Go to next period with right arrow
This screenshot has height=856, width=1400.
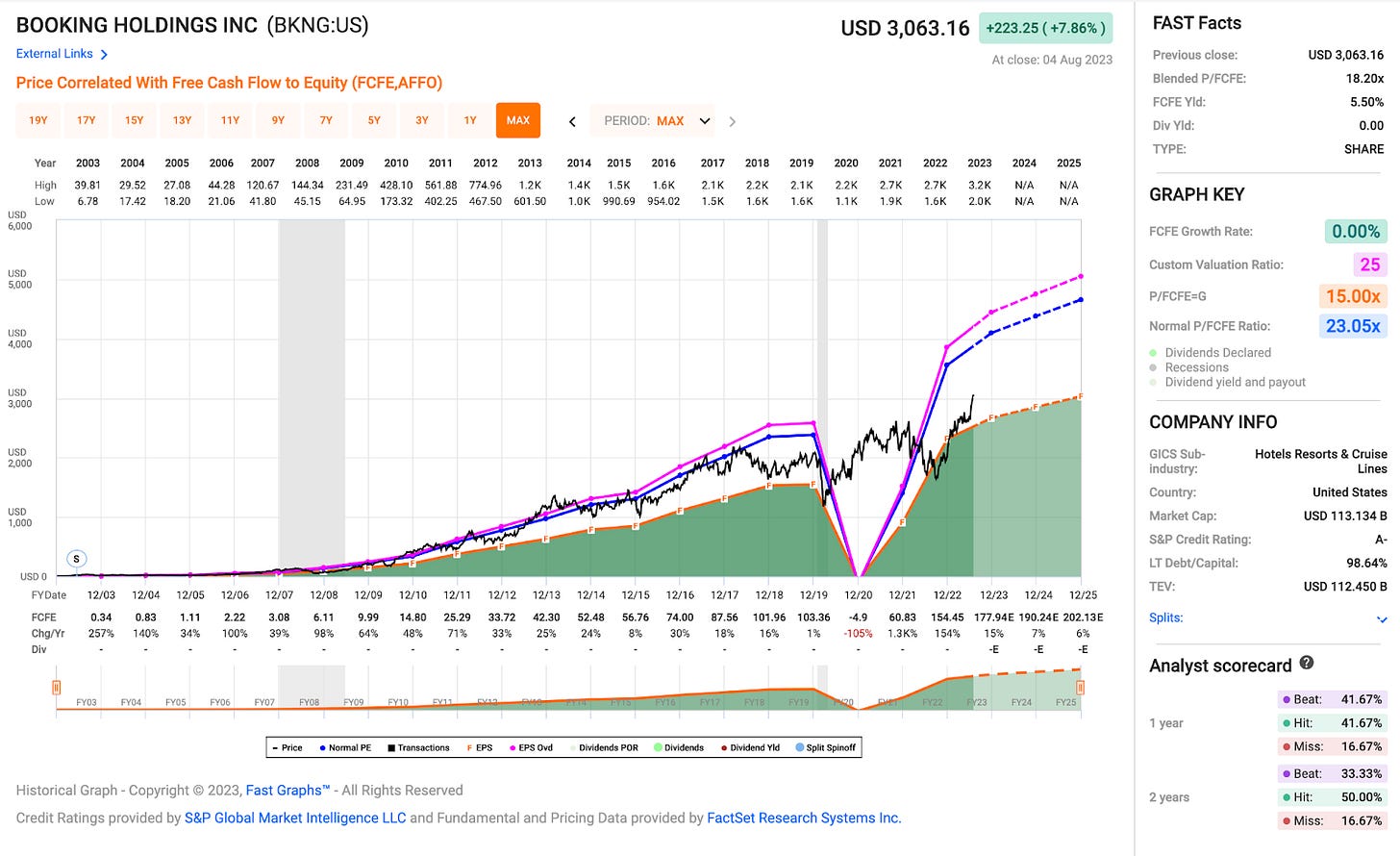coord(733,121)
